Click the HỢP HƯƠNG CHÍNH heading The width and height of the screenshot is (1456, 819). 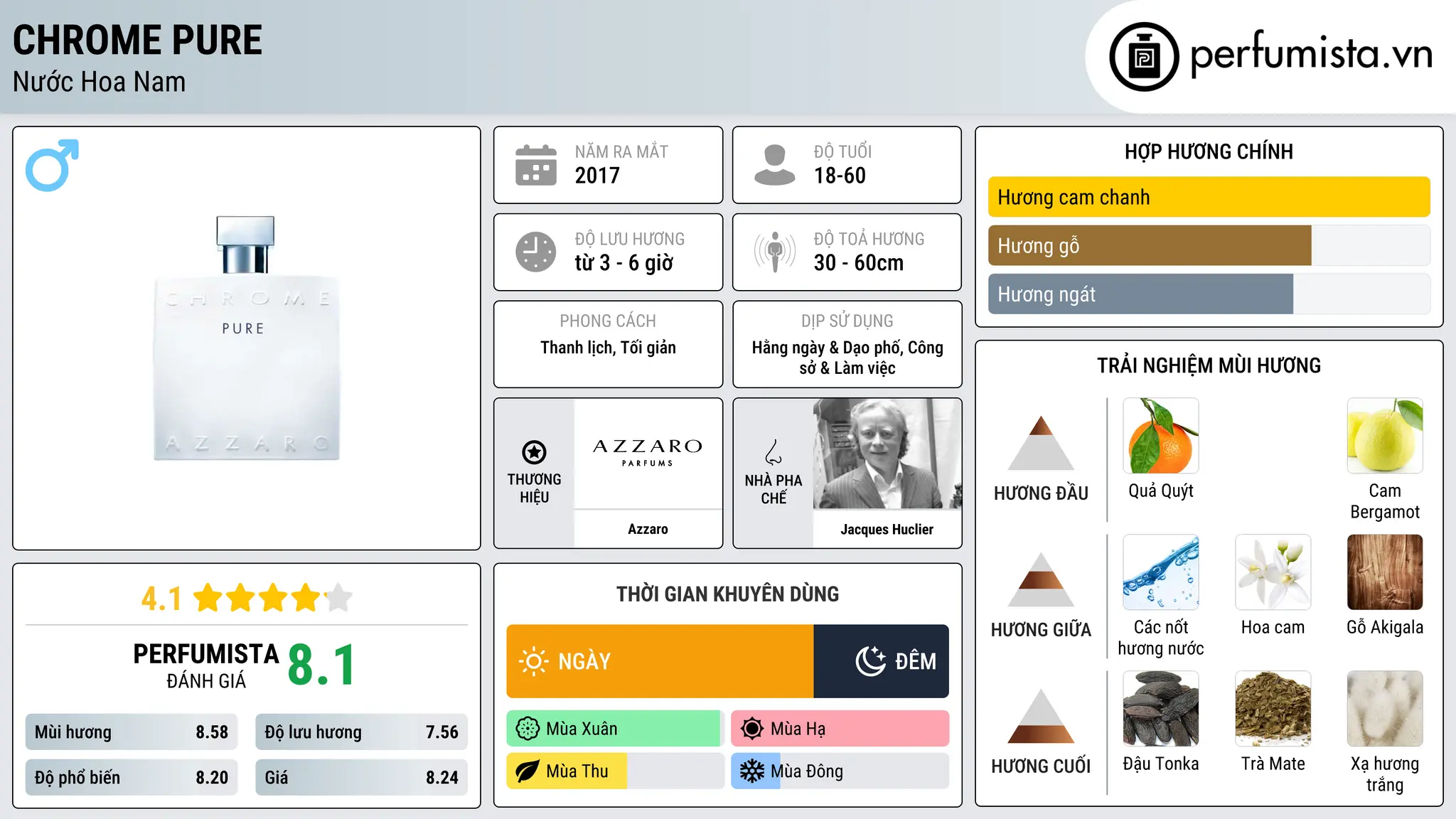pos(1209,151)
